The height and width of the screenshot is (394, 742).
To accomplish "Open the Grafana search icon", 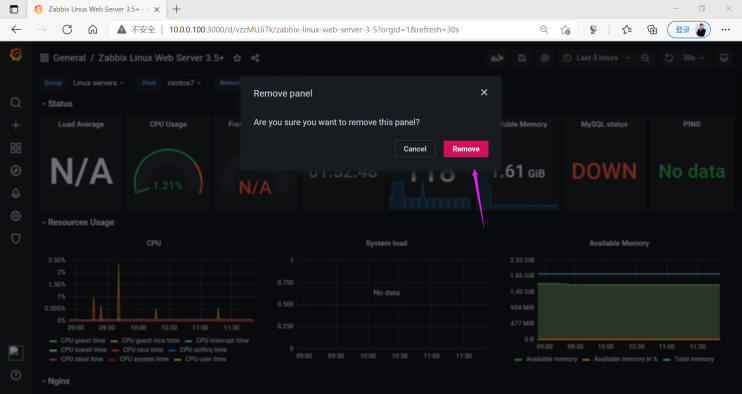I will (16, 103).
